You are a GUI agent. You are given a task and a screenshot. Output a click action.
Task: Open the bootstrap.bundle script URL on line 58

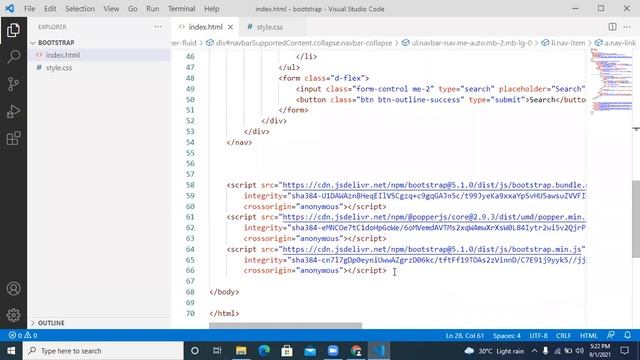click(x=434, y=185)
